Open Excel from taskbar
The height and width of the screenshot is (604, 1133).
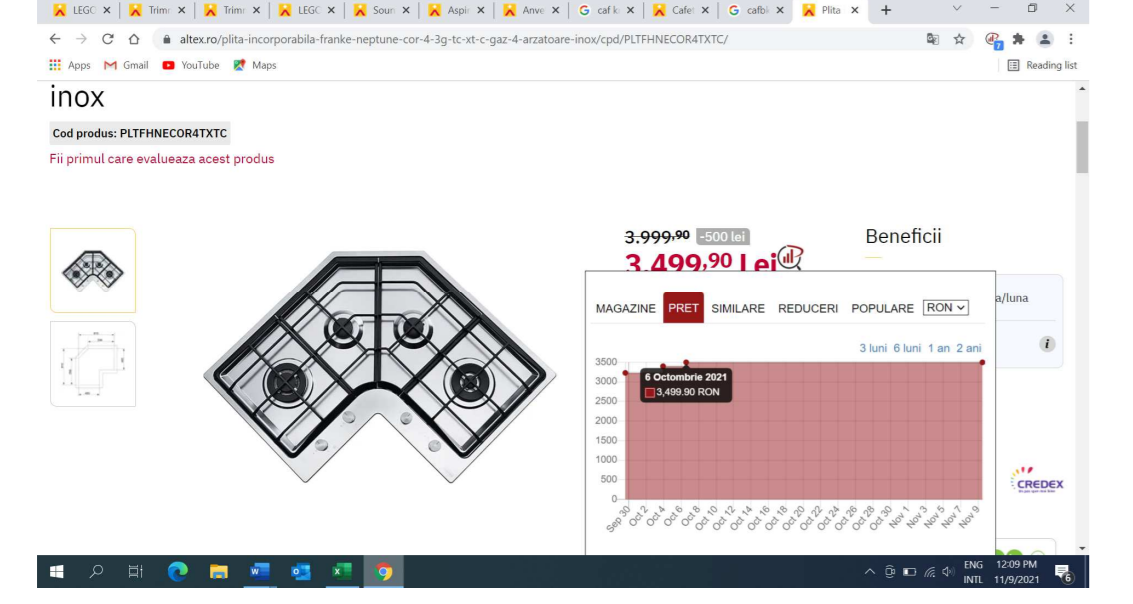[342, 571]
